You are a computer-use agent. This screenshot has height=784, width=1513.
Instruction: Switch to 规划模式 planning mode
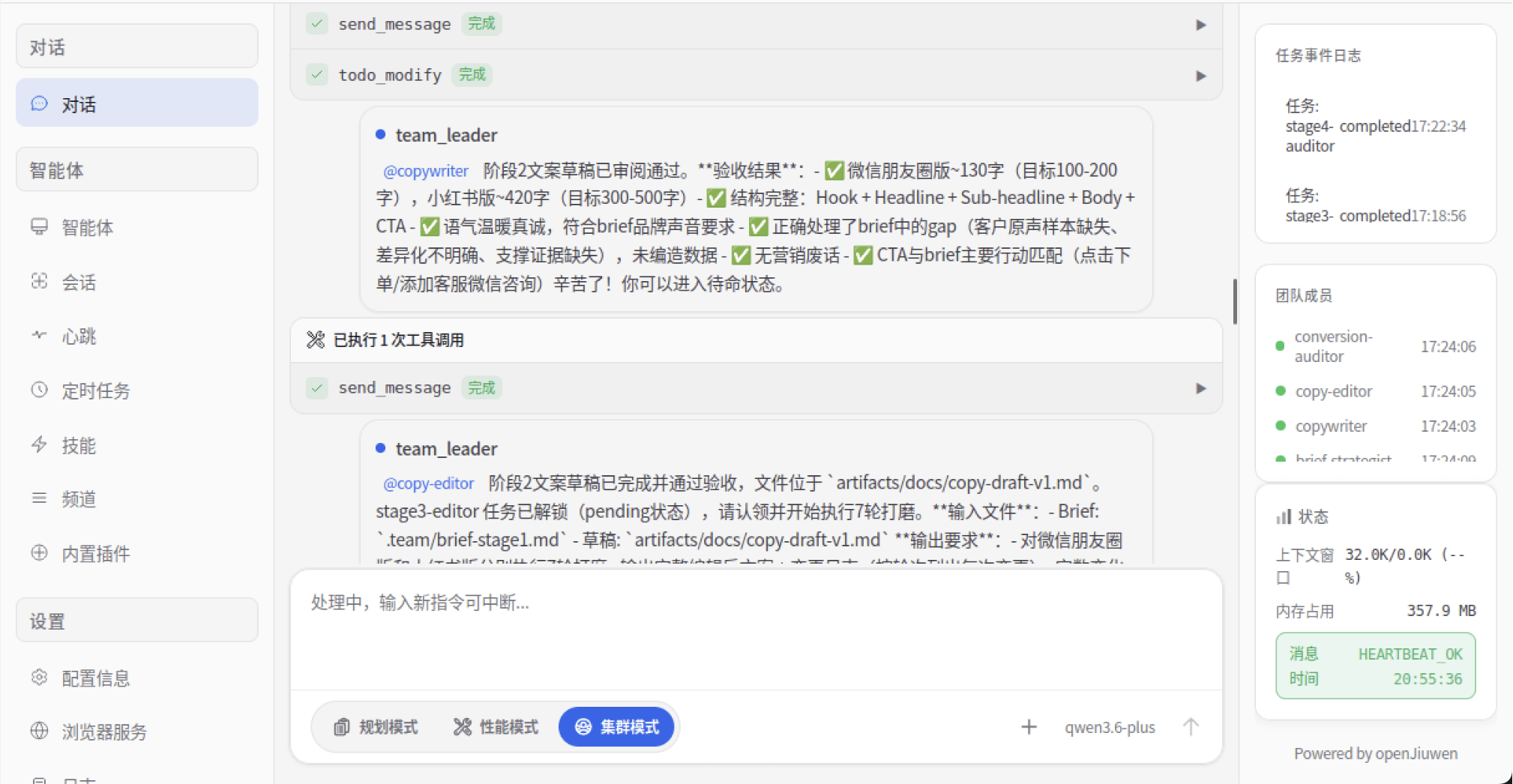376,727
